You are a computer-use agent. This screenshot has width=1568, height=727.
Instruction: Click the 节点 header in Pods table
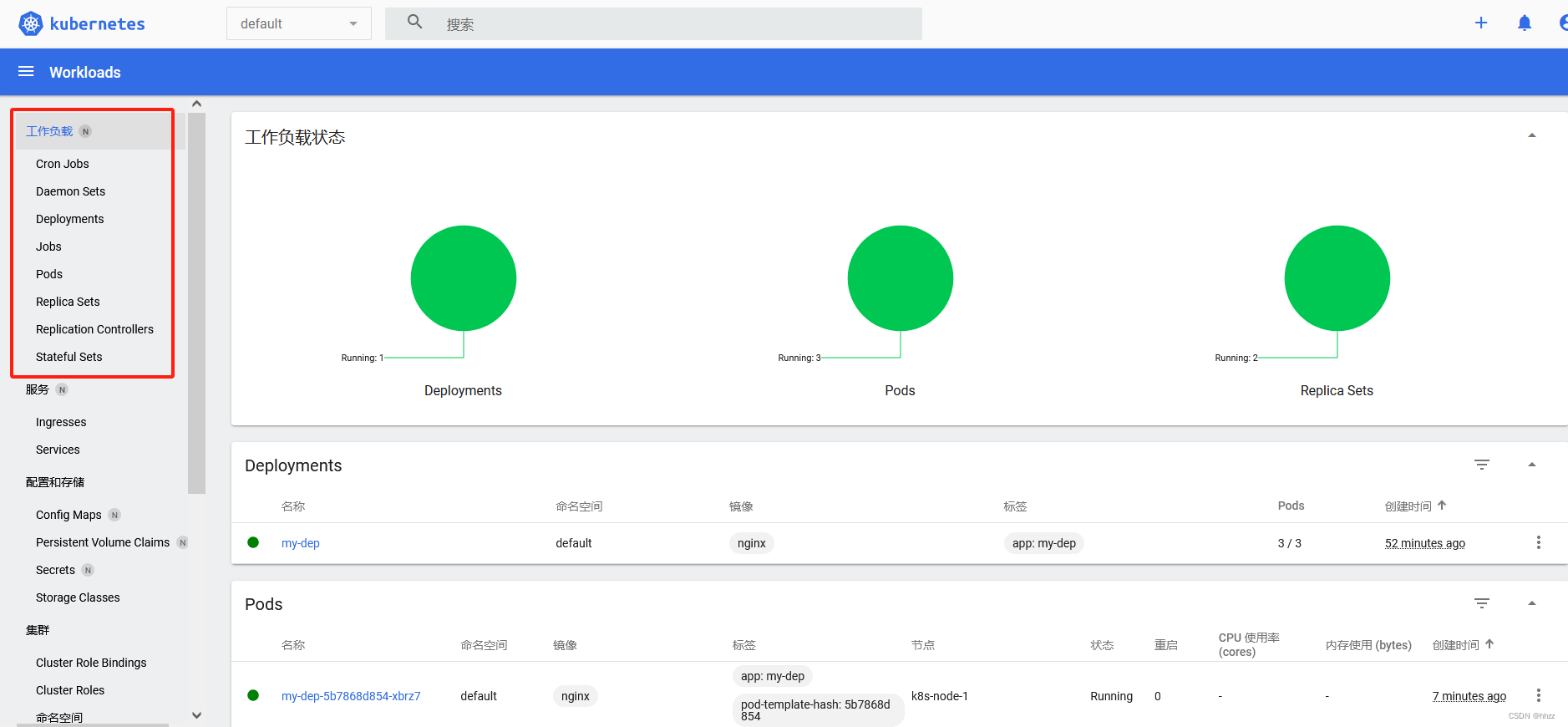pyautogui.click(x=923, y=645)
